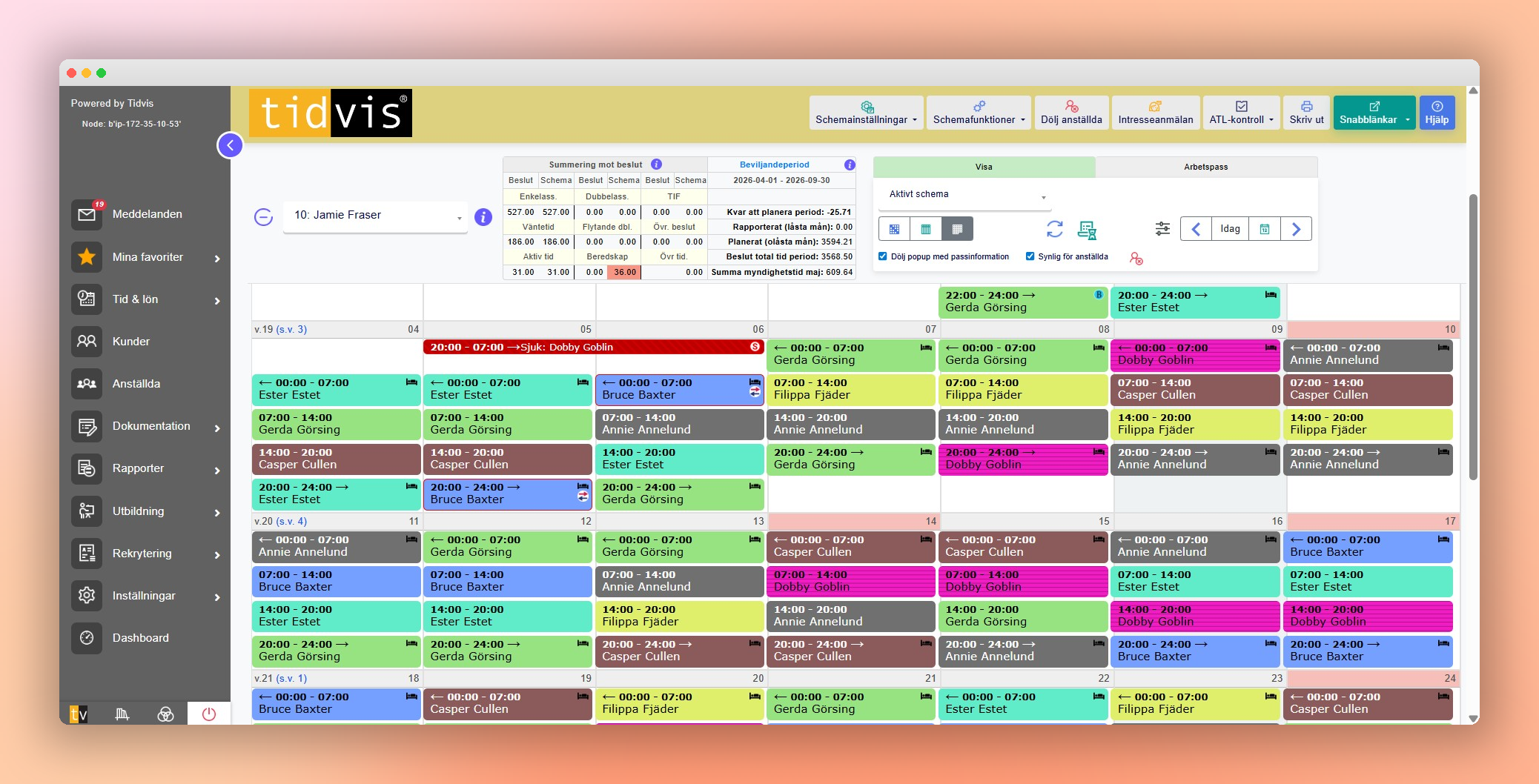Click the (s.v. 3) link in week 19

291,329
